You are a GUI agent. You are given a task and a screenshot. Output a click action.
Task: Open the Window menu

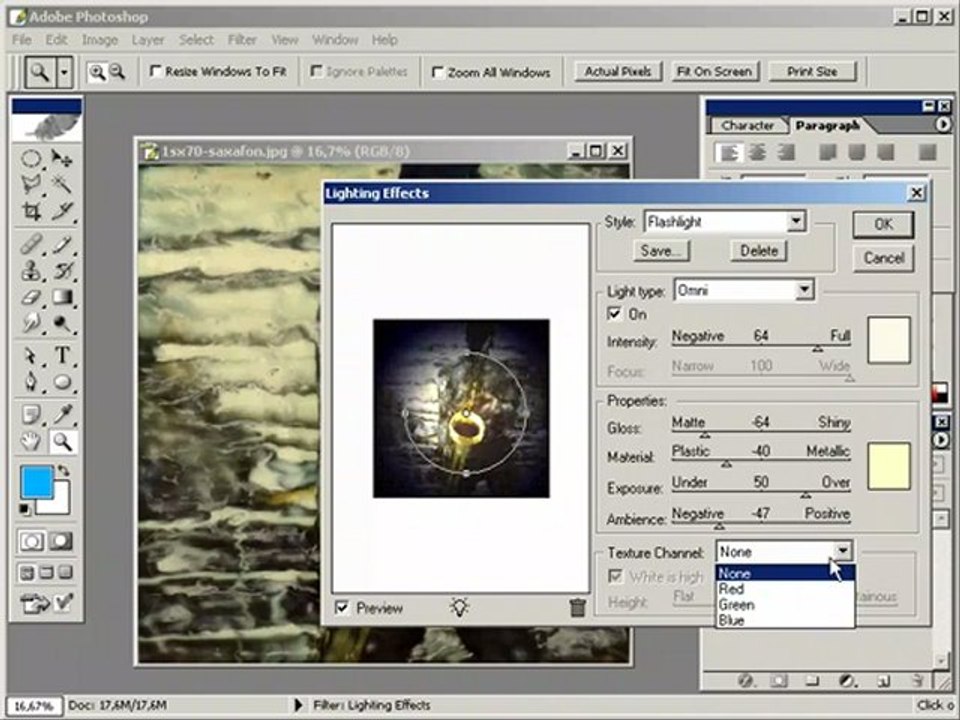click(335, 40)
